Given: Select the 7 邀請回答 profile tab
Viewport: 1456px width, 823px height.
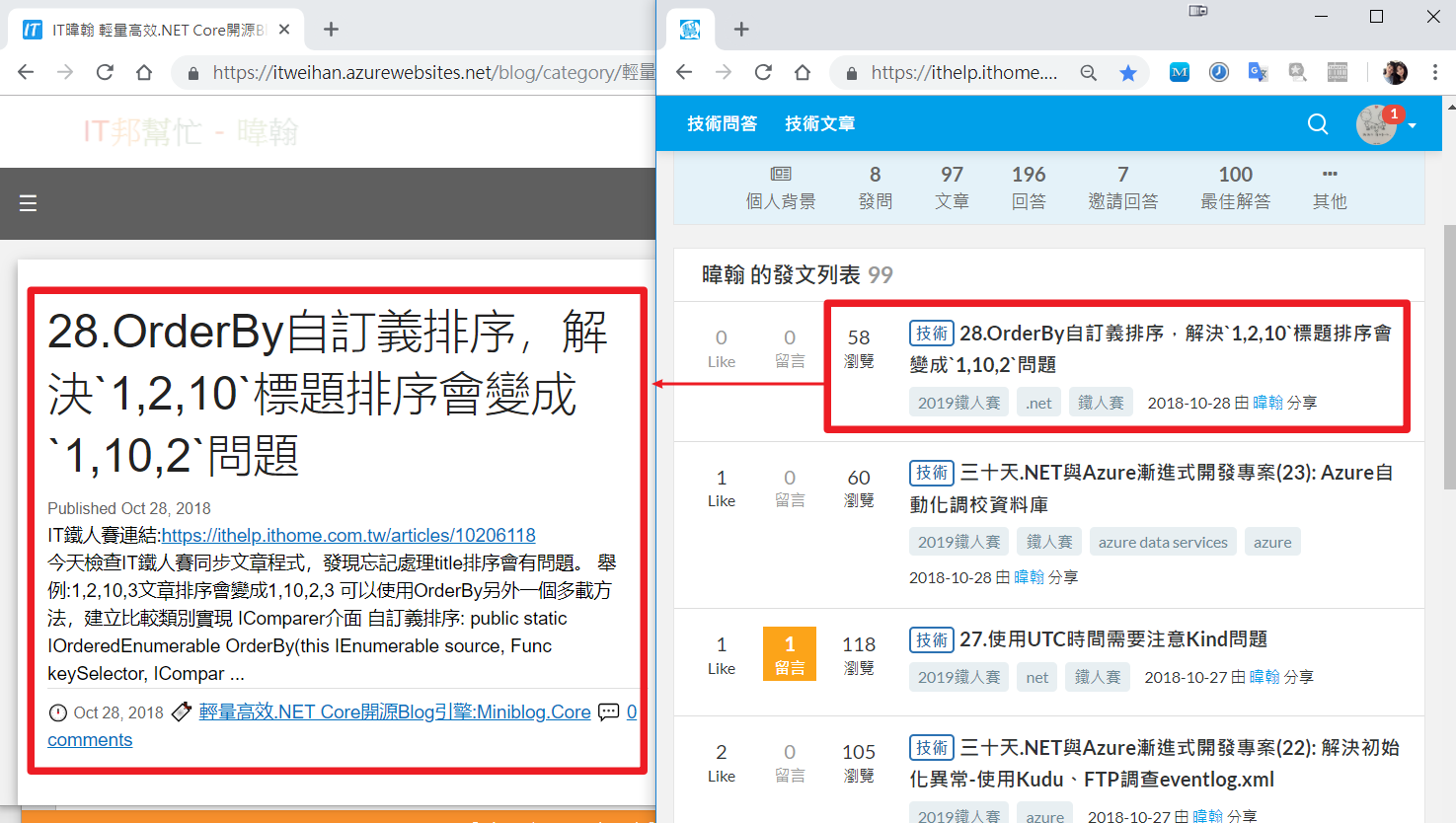Looking at the screenshot, I should tap(1123, 187).
